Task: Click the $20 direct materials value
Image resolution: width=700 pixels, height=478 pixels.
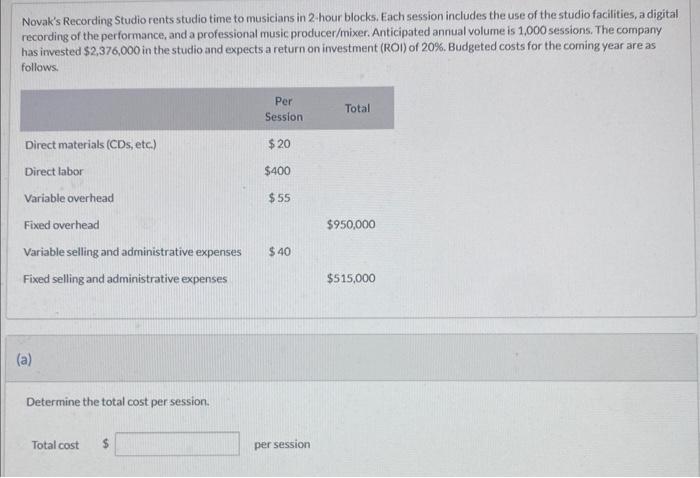Action: [279, 144]
